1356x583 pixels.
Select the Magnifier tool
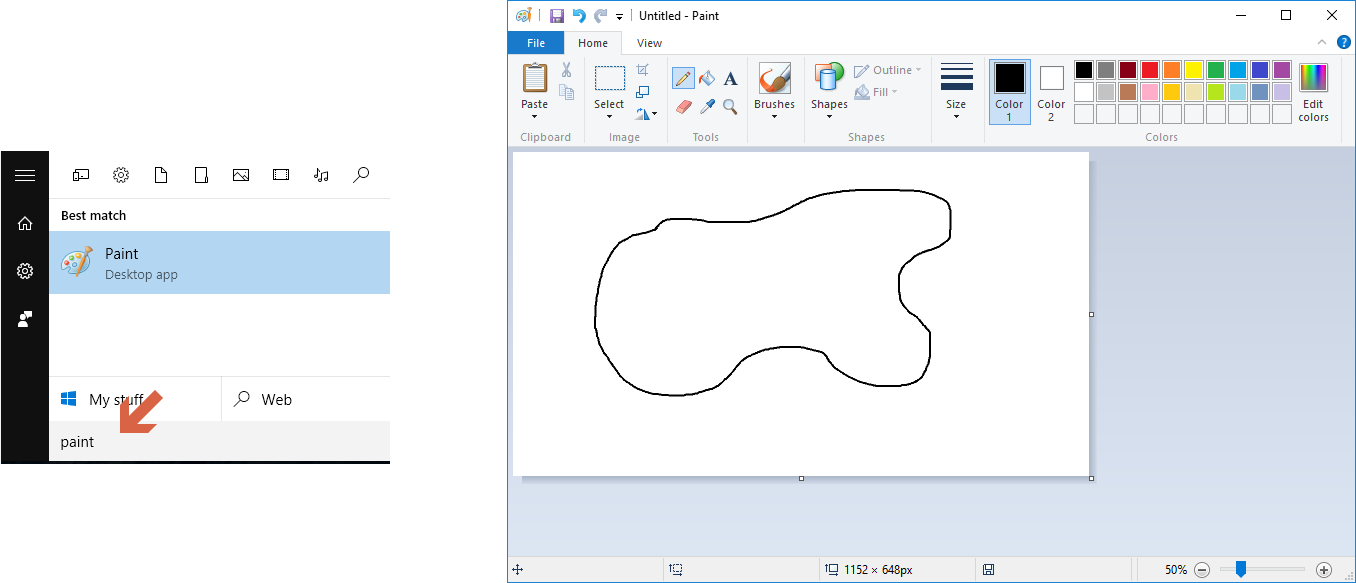(x=730, y=106)
